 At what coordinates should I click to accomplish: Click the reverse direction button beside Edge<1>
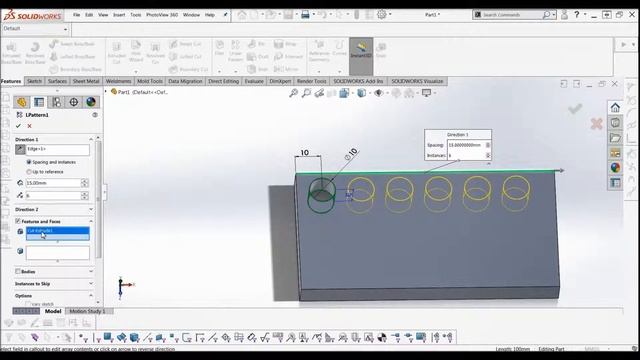[x=20, y=149]
